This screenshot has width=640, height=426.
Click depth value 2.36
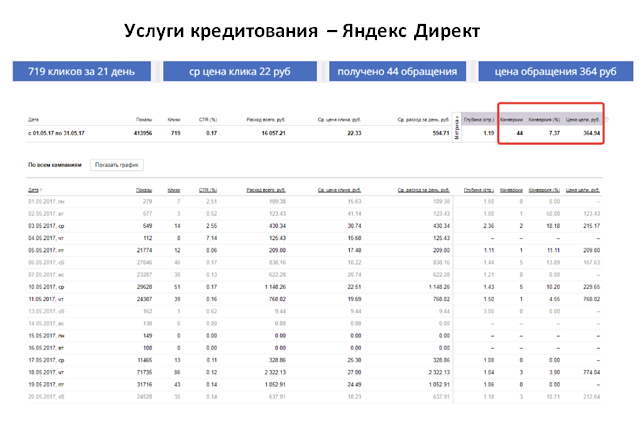coord(489,226)
